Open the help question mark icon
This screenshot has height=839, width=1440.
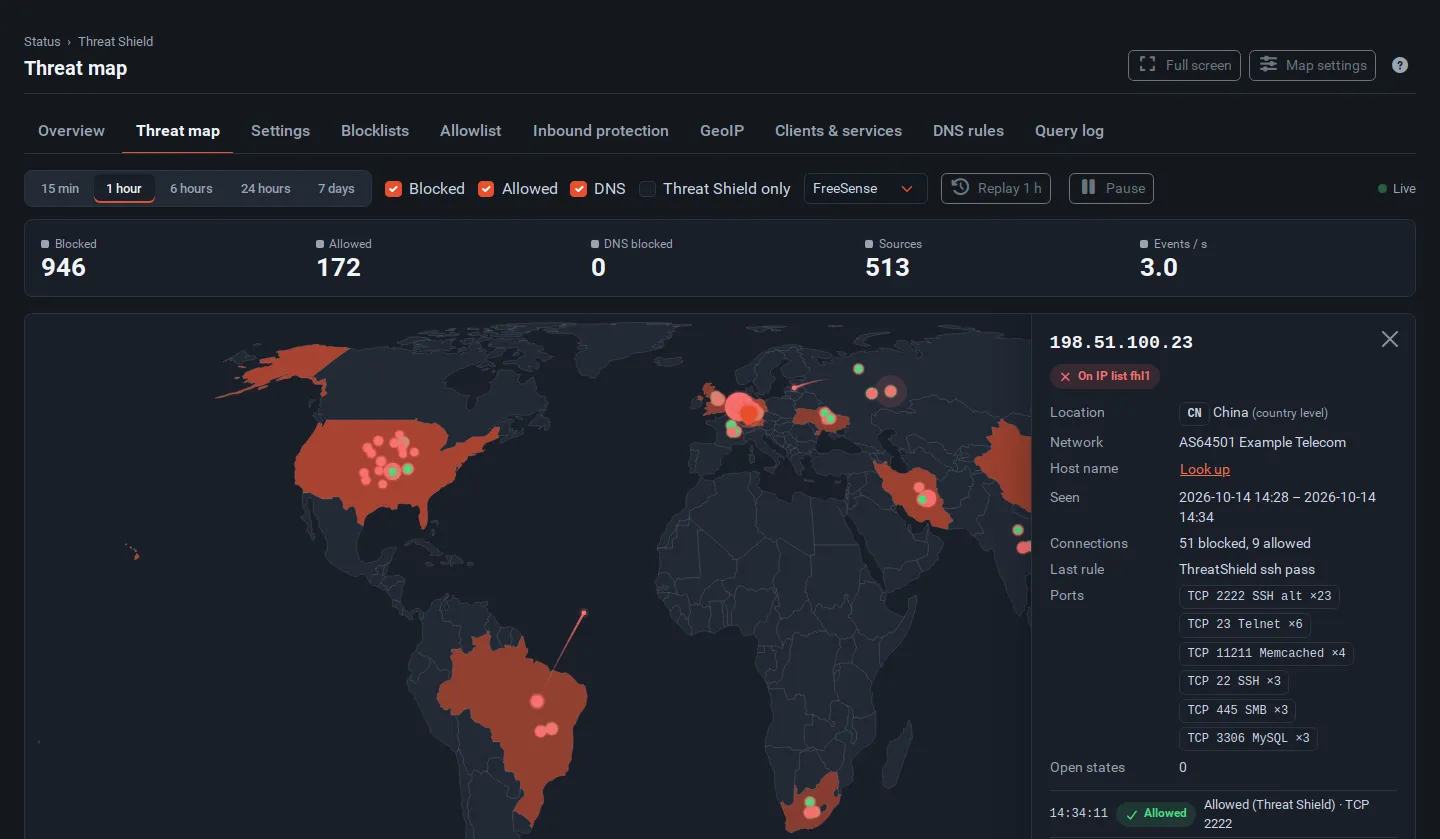click(1400, 65)
